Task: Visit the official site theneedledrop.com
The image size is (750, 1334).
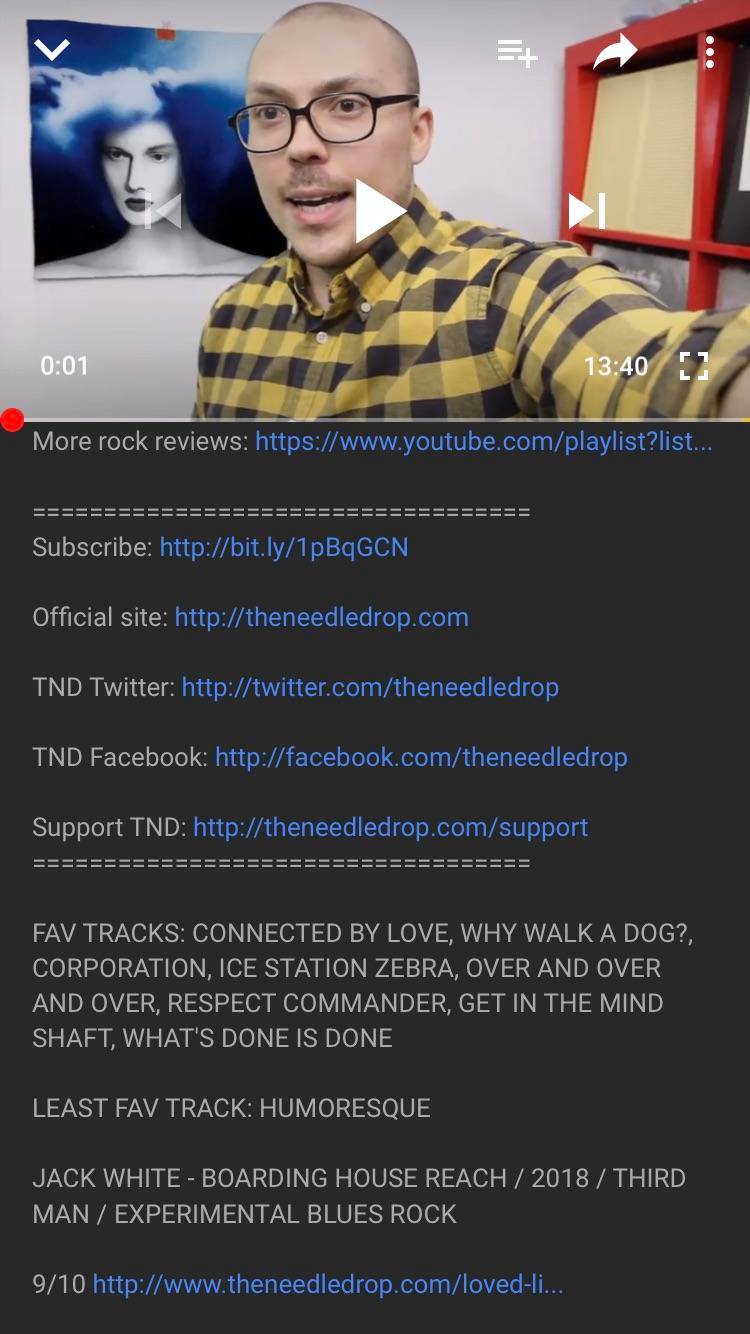Action: 322,617
